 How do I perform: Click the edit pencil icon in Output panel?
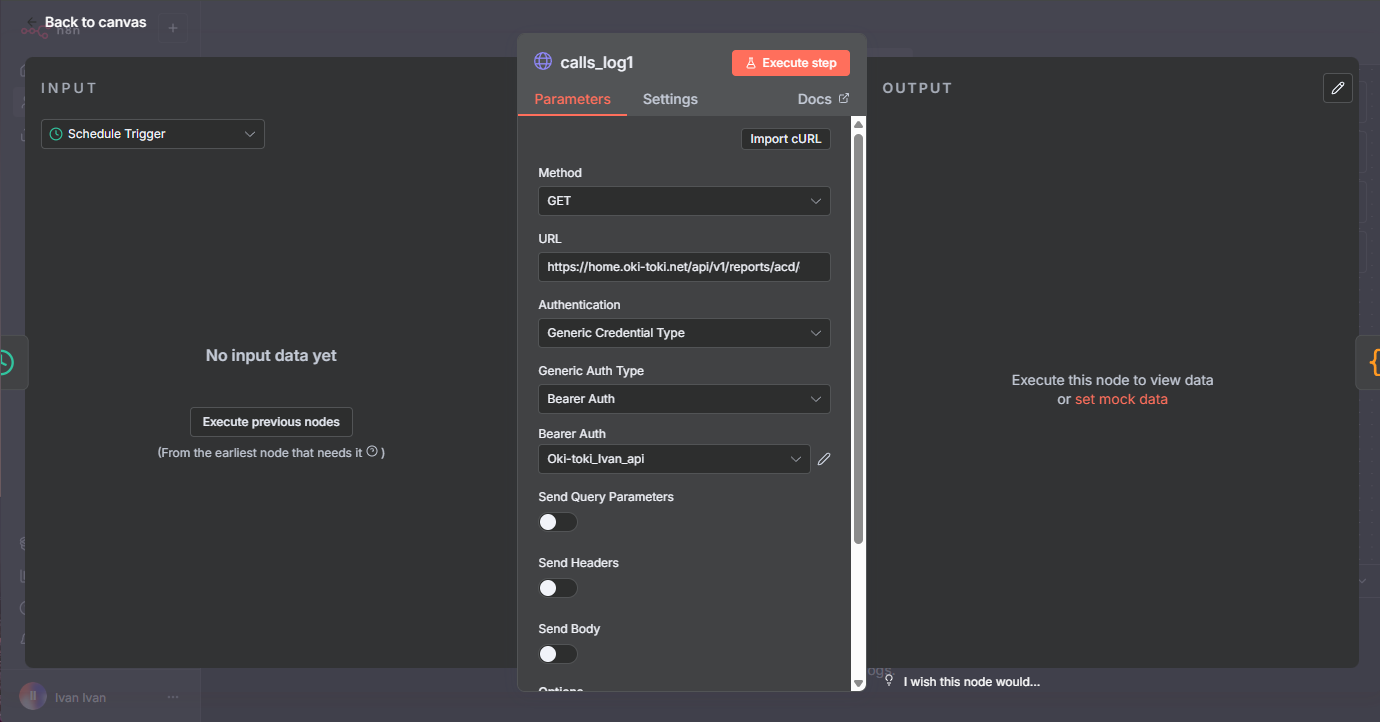pos(1337,88)
